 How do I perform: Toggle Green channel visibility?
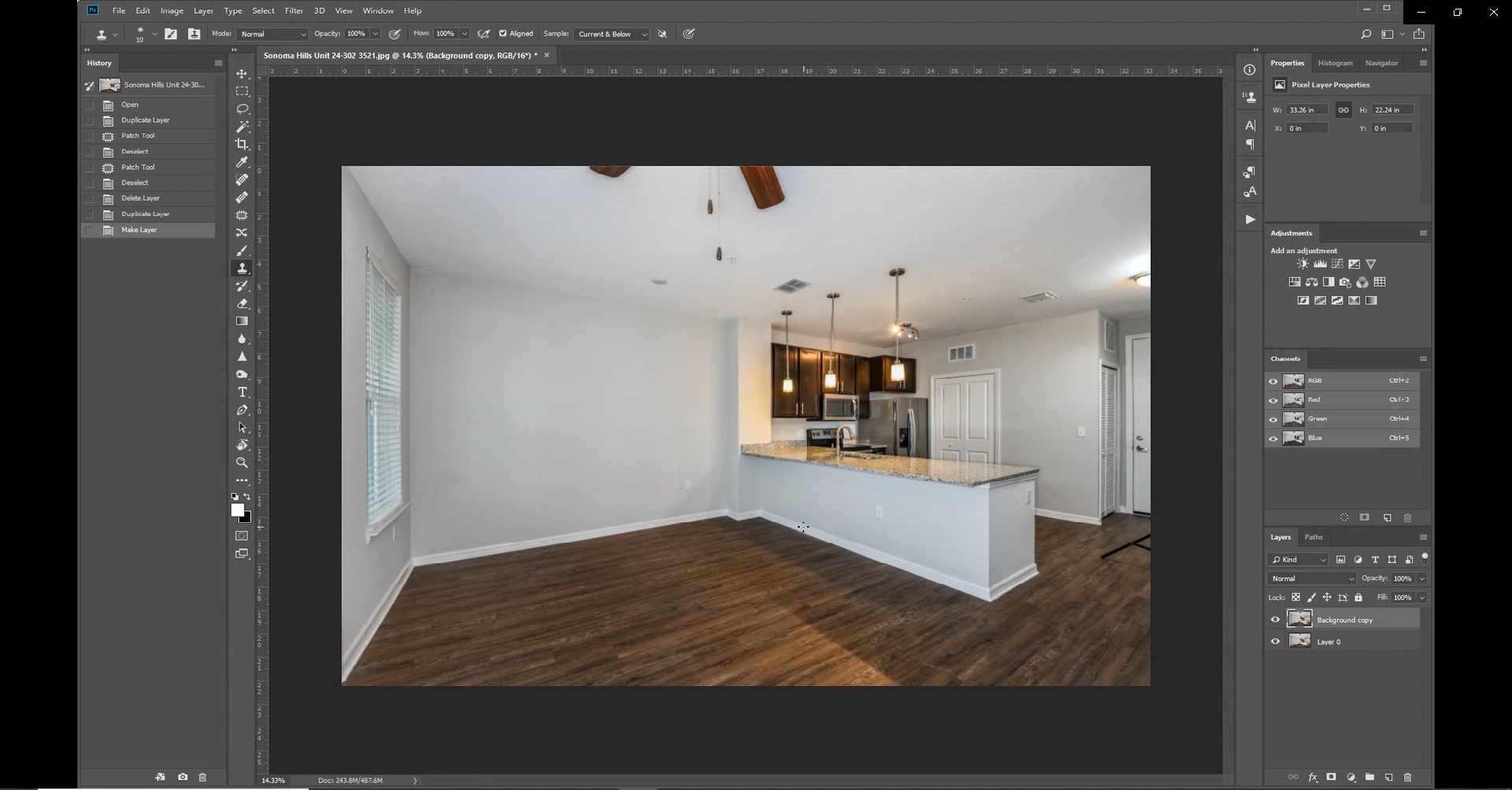1273,419
